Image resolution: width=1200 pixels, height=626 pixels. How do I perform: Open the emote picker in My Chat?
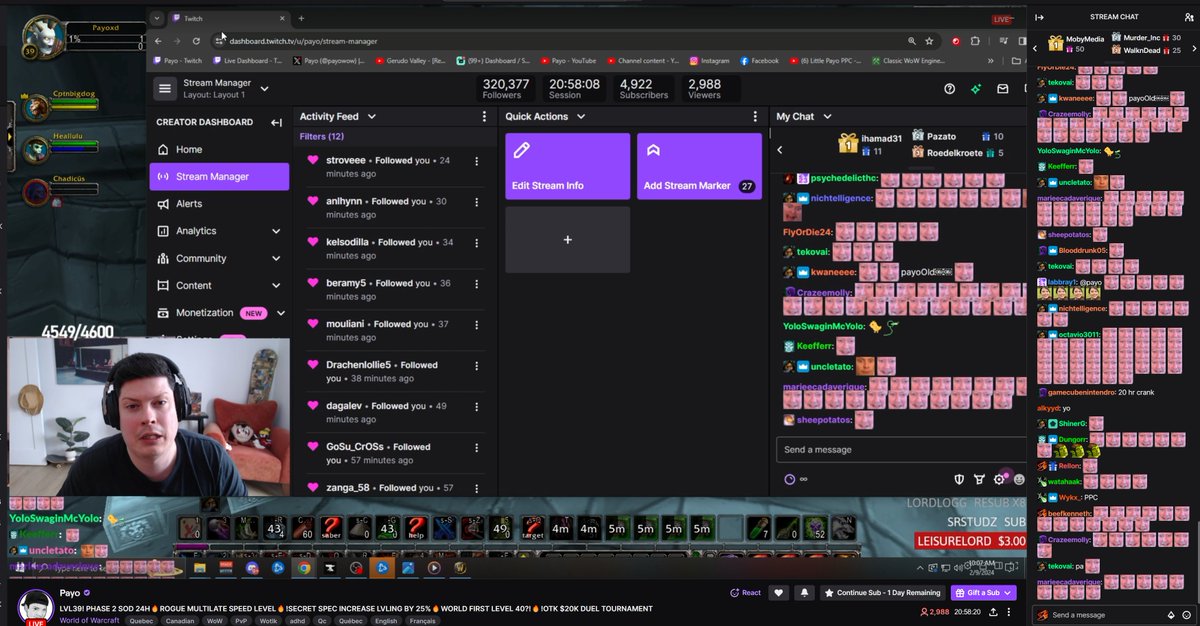1019,479
